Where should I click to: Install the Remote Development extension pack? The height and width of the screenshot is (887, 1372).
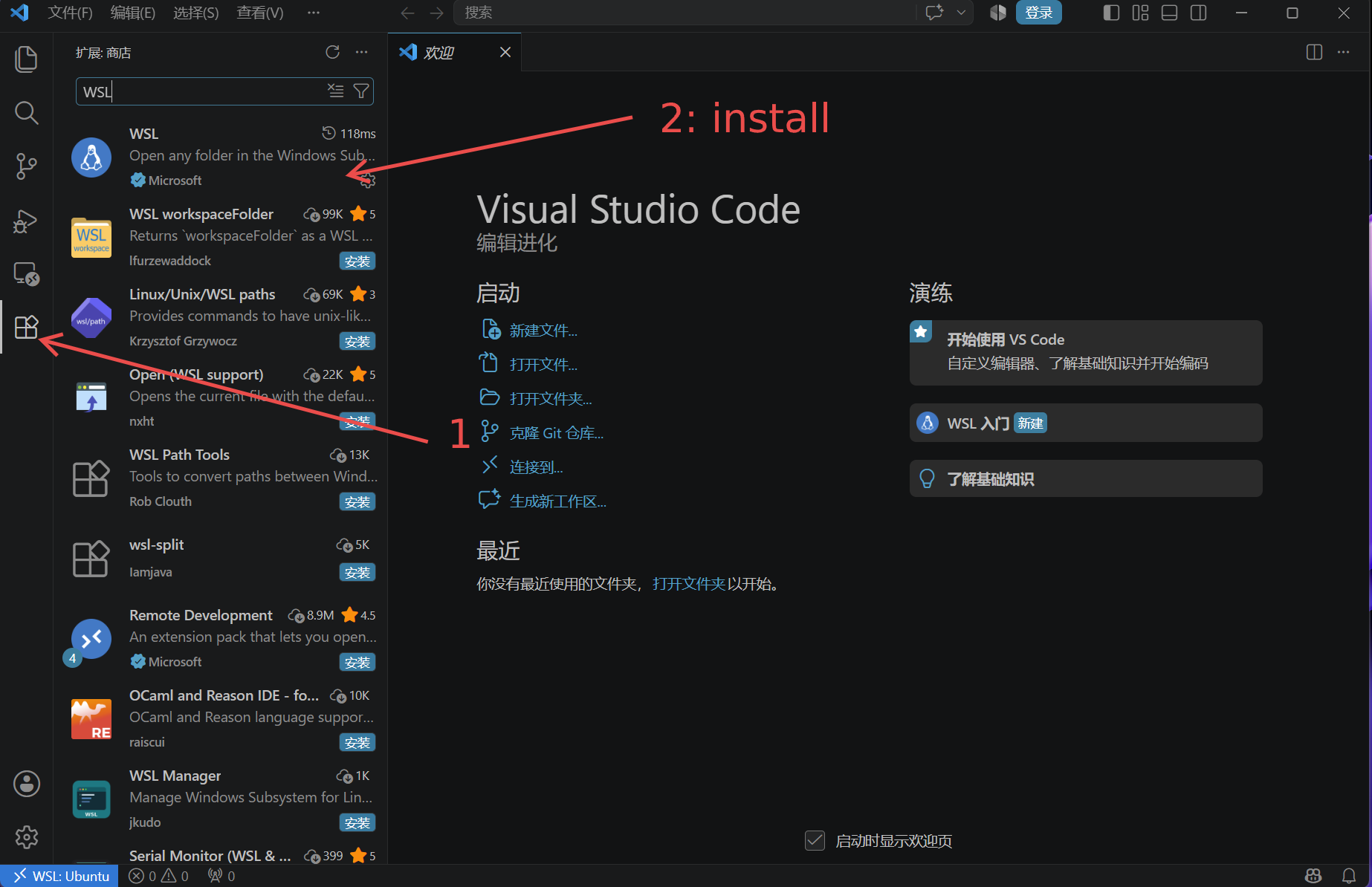(x=357, y=663)
